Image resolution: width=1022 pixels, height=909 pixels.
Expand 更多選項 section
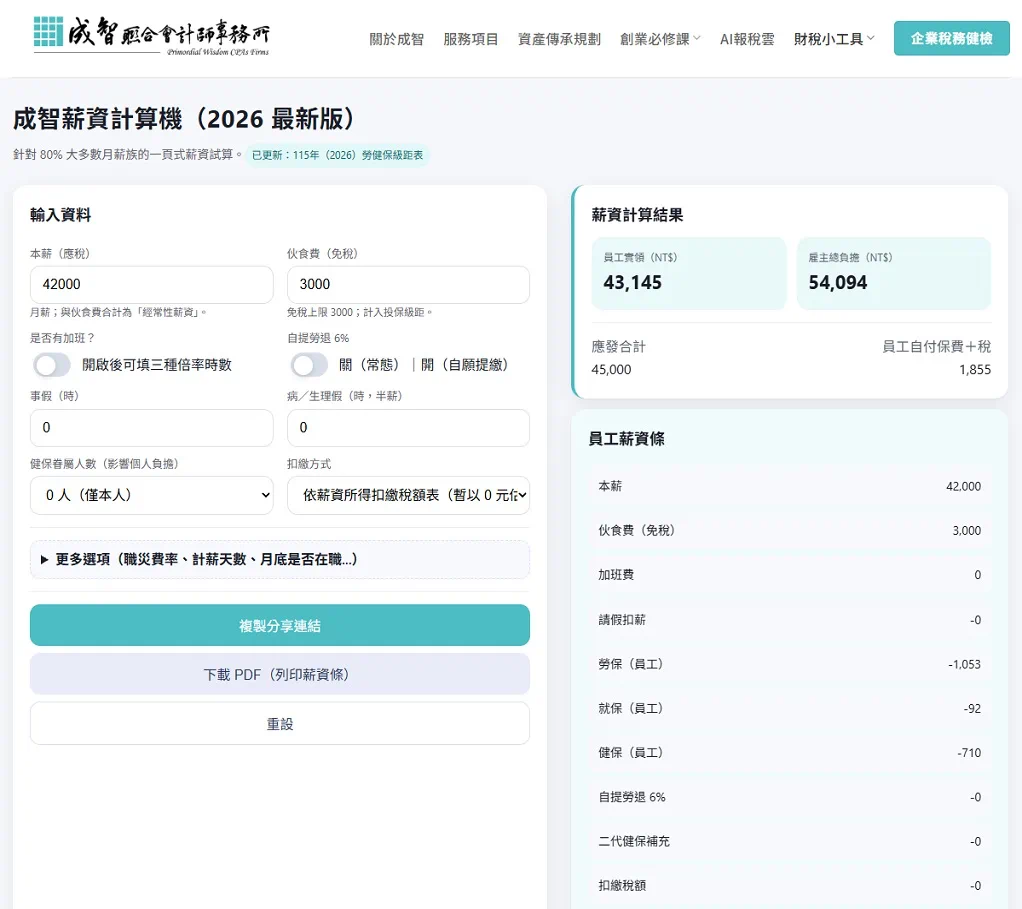[x=280, y=559]
